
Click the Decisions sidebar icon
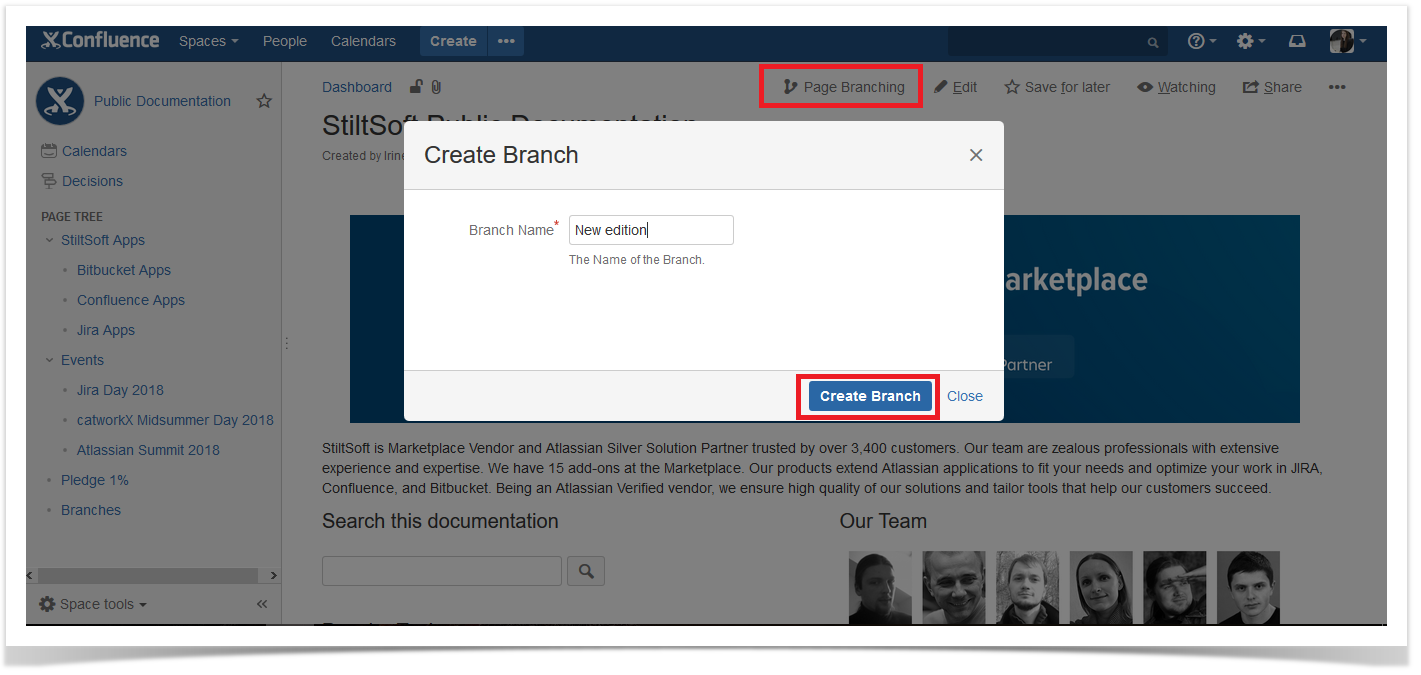49,181
